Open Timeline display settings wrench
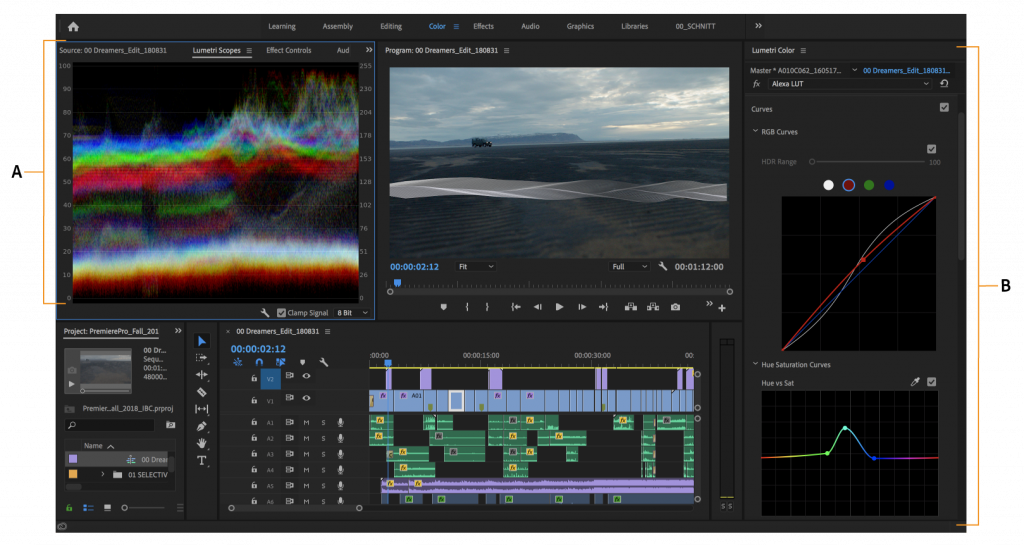Viewport: 1024px width, 546px height. (323, 362)
